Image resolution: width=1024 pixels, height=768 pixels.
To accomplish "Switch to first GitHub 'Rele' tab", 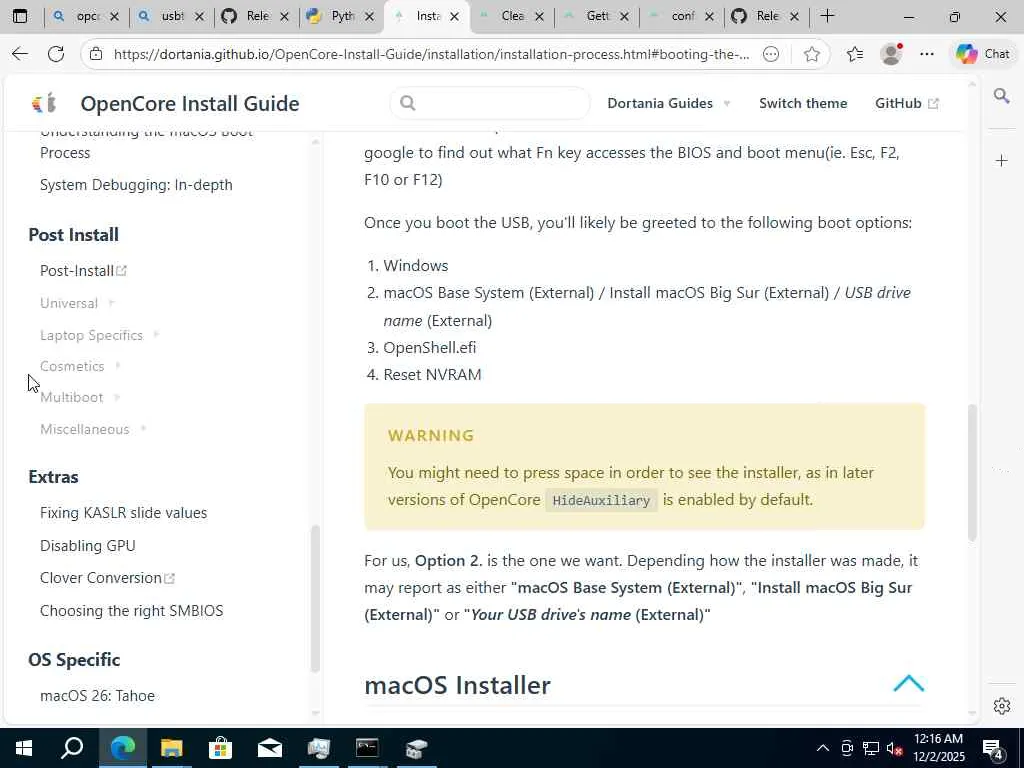I will [x=257, y=16].
